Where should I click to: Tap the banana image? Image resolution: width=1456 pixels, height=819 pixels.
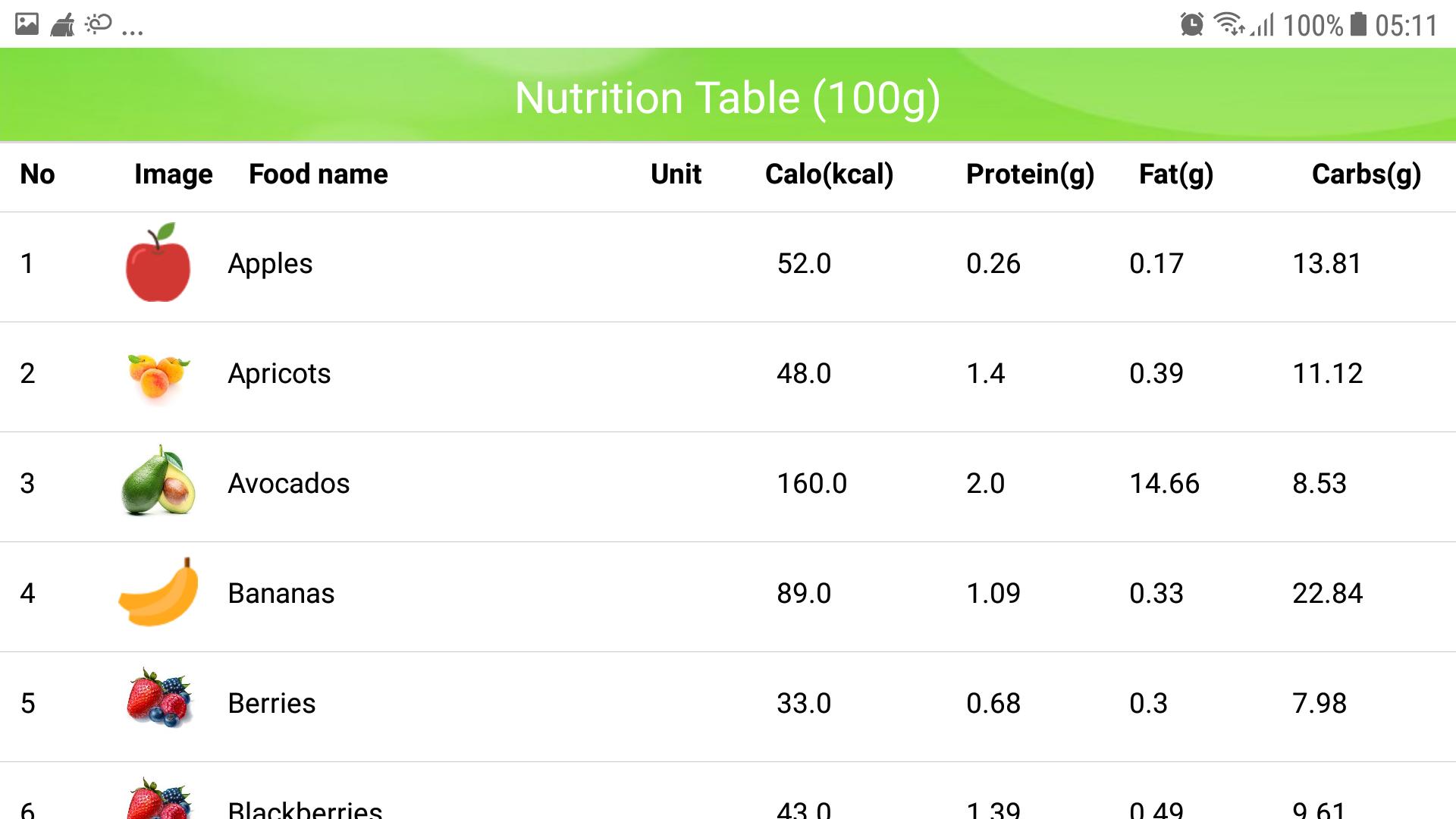(x=158, y=592)
